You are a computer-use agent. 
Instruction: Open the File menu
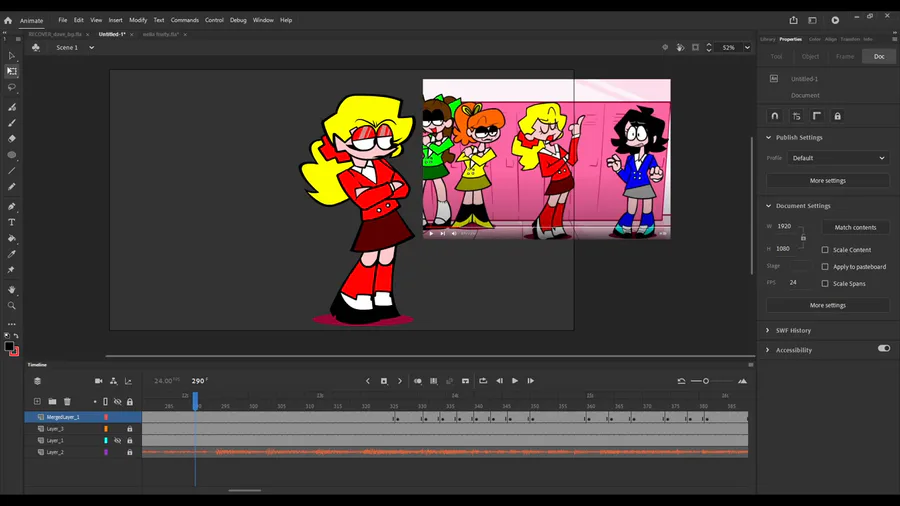63,20
